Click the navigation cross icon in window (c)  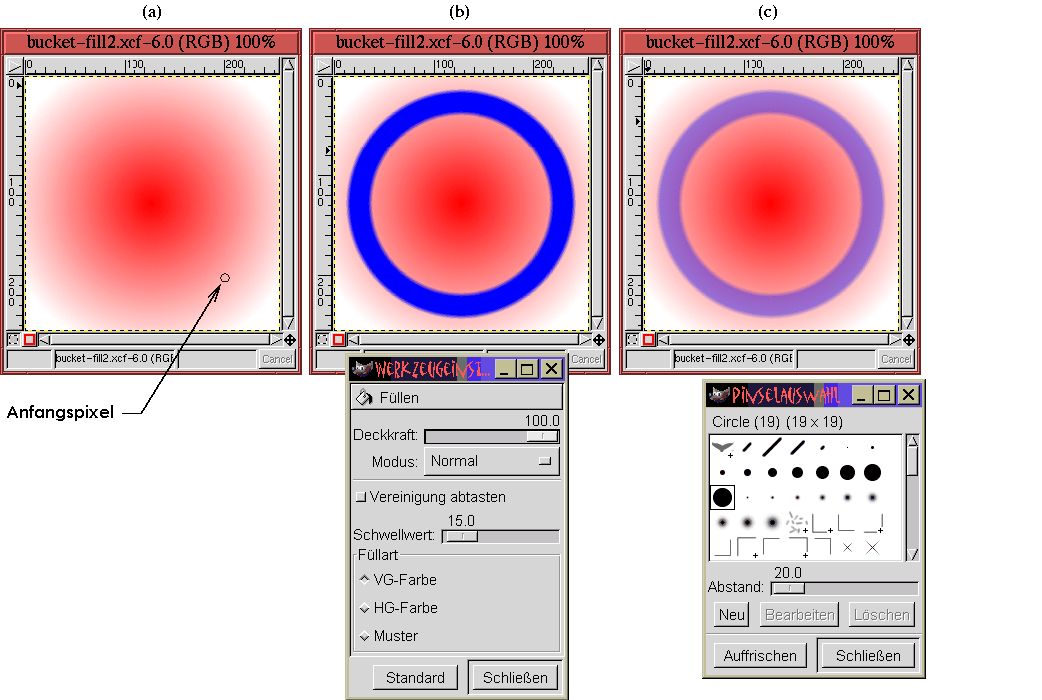tap(909, 340)
